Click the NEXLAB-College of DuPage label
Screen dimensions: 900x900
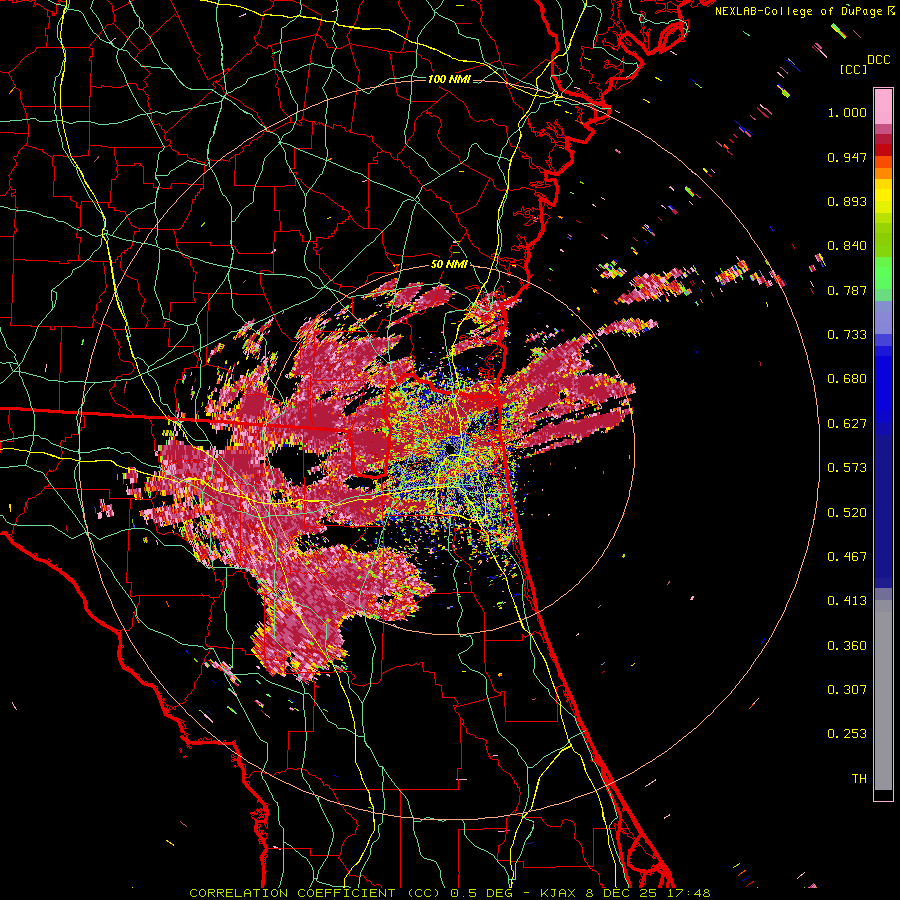click(x=804, y=11)
